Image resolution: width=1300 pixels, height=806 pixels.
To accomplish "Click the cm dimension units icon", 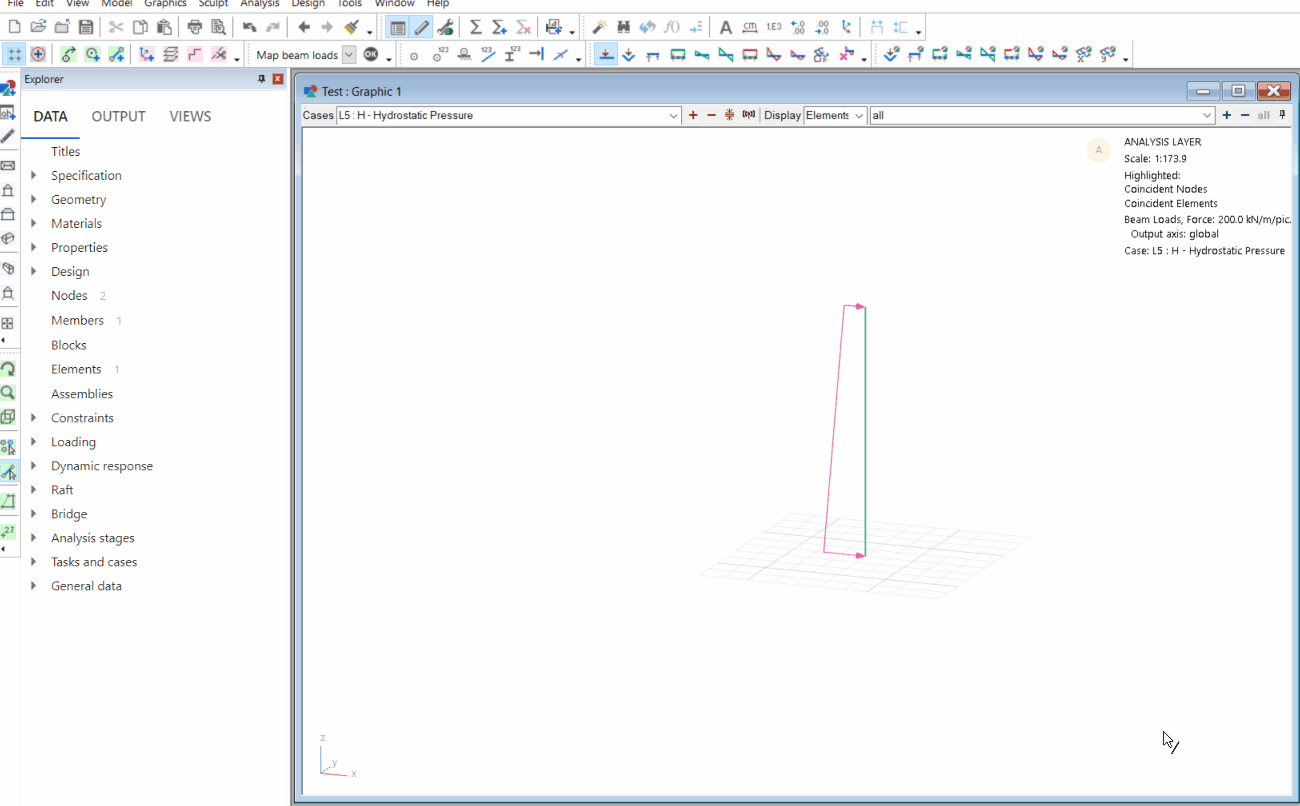I will click(x=749, y=27).
